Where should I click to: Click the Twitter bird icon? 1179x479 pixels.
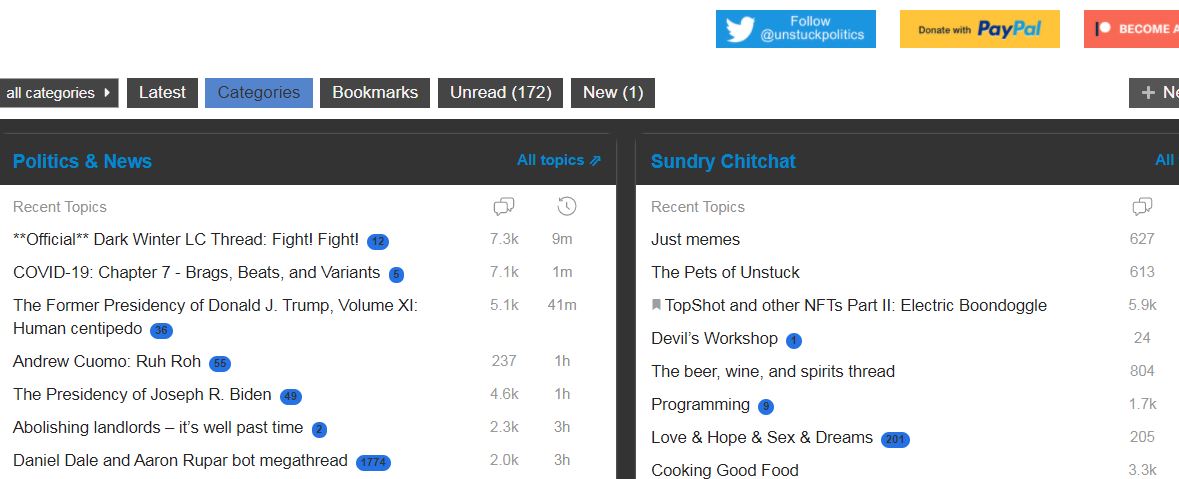click(740, 29)
